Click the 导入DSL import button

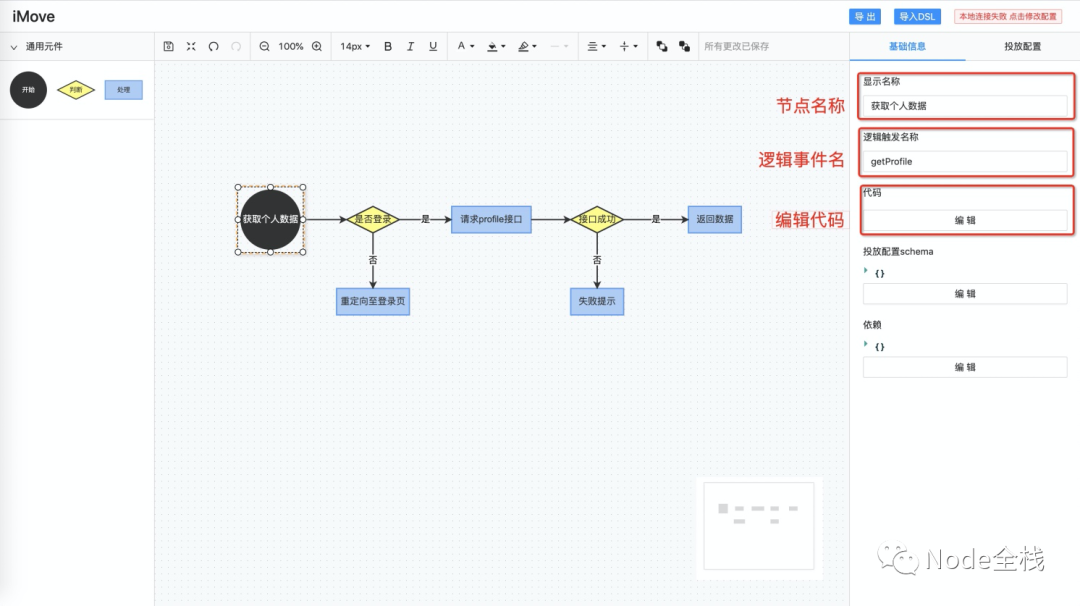[917, 16]
